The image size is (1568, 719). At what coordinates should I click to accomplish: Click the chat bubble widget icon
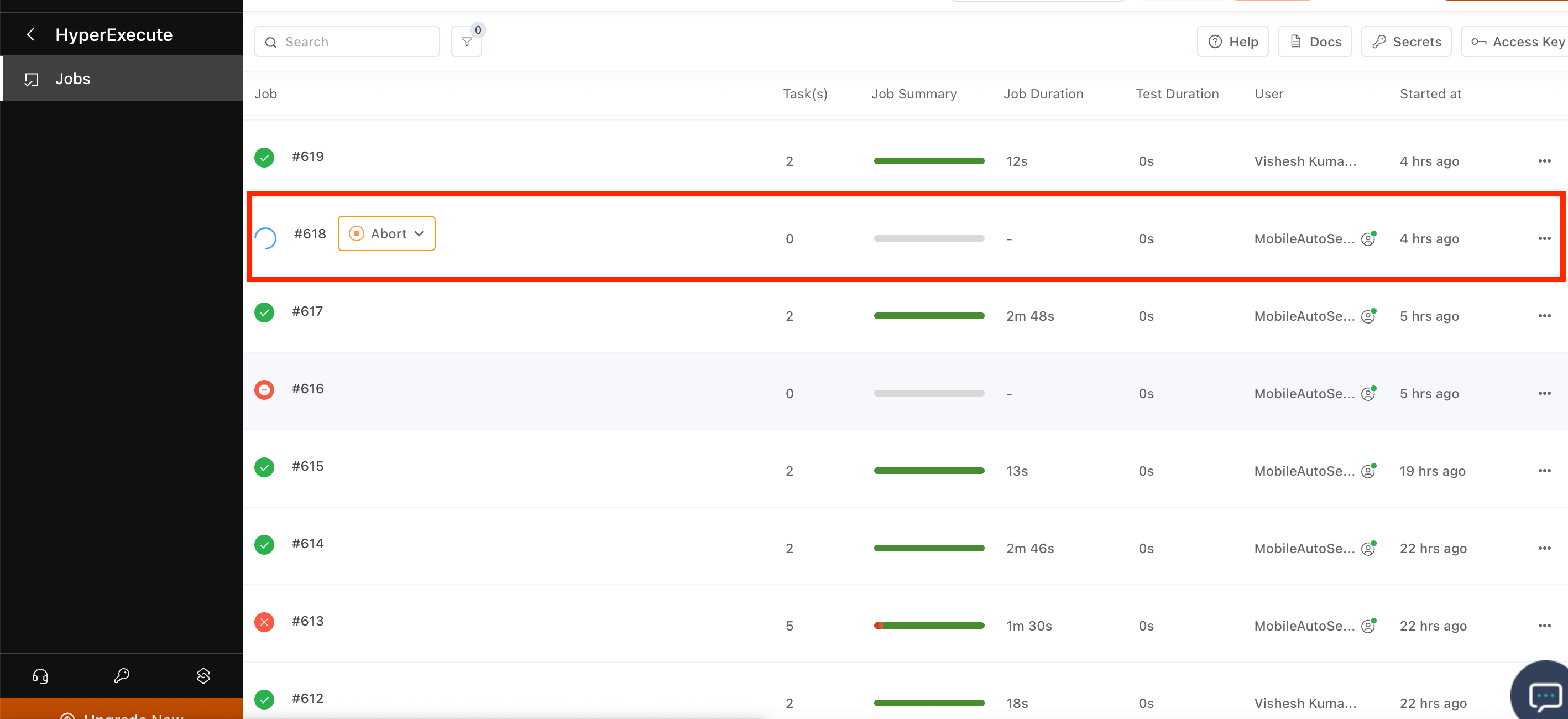point(1545,695)
